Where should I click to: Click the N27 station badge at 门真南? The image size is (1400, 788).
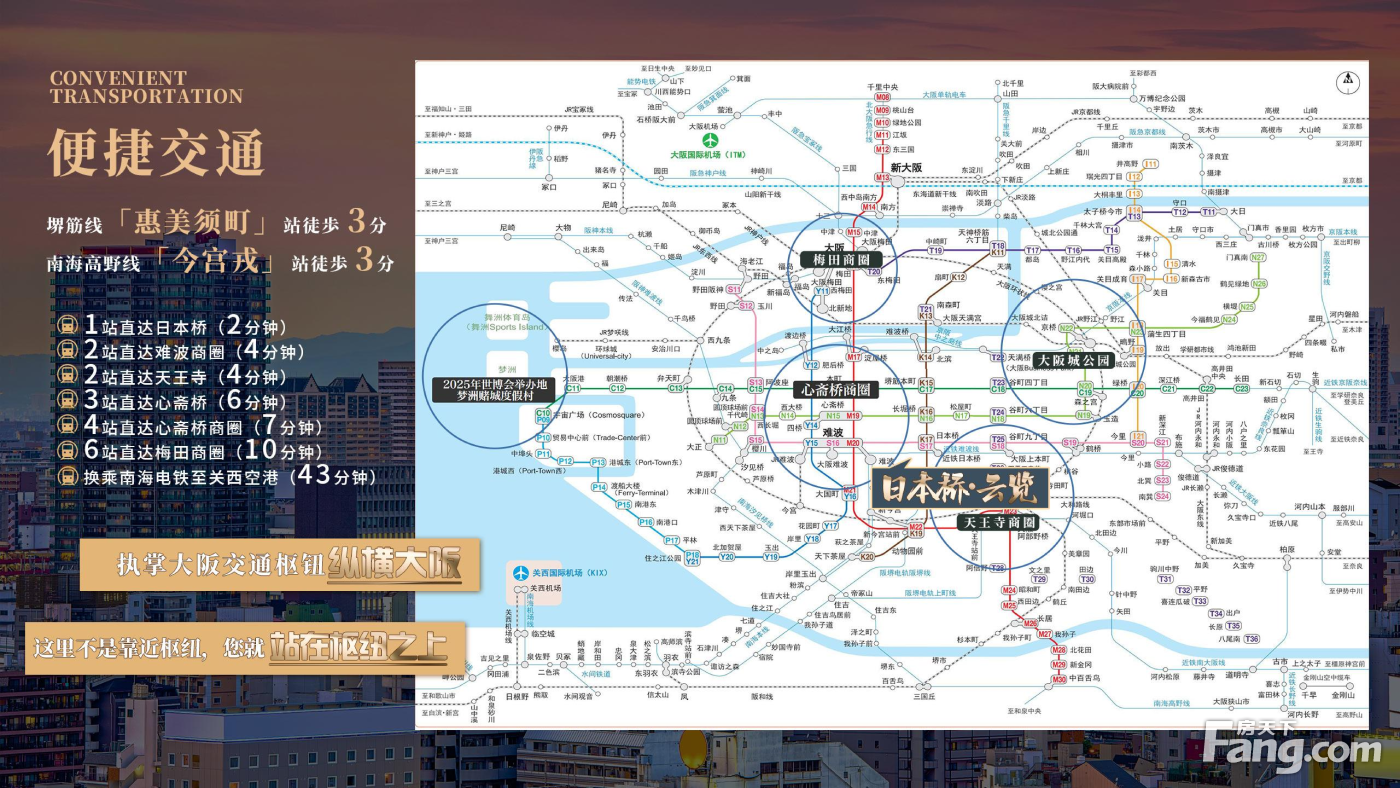(x=1258, y=257)
